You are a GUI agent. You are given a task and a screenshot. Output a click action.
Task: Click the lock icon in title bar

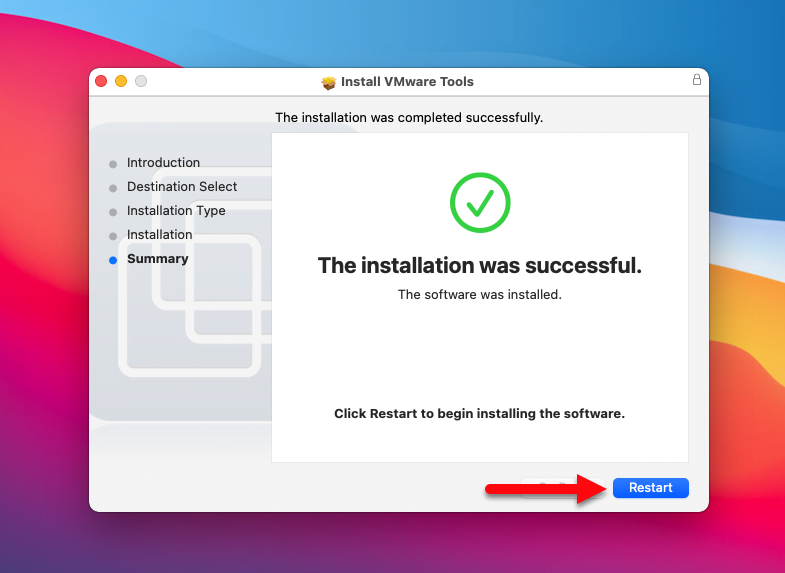click(x=696, y=80)
